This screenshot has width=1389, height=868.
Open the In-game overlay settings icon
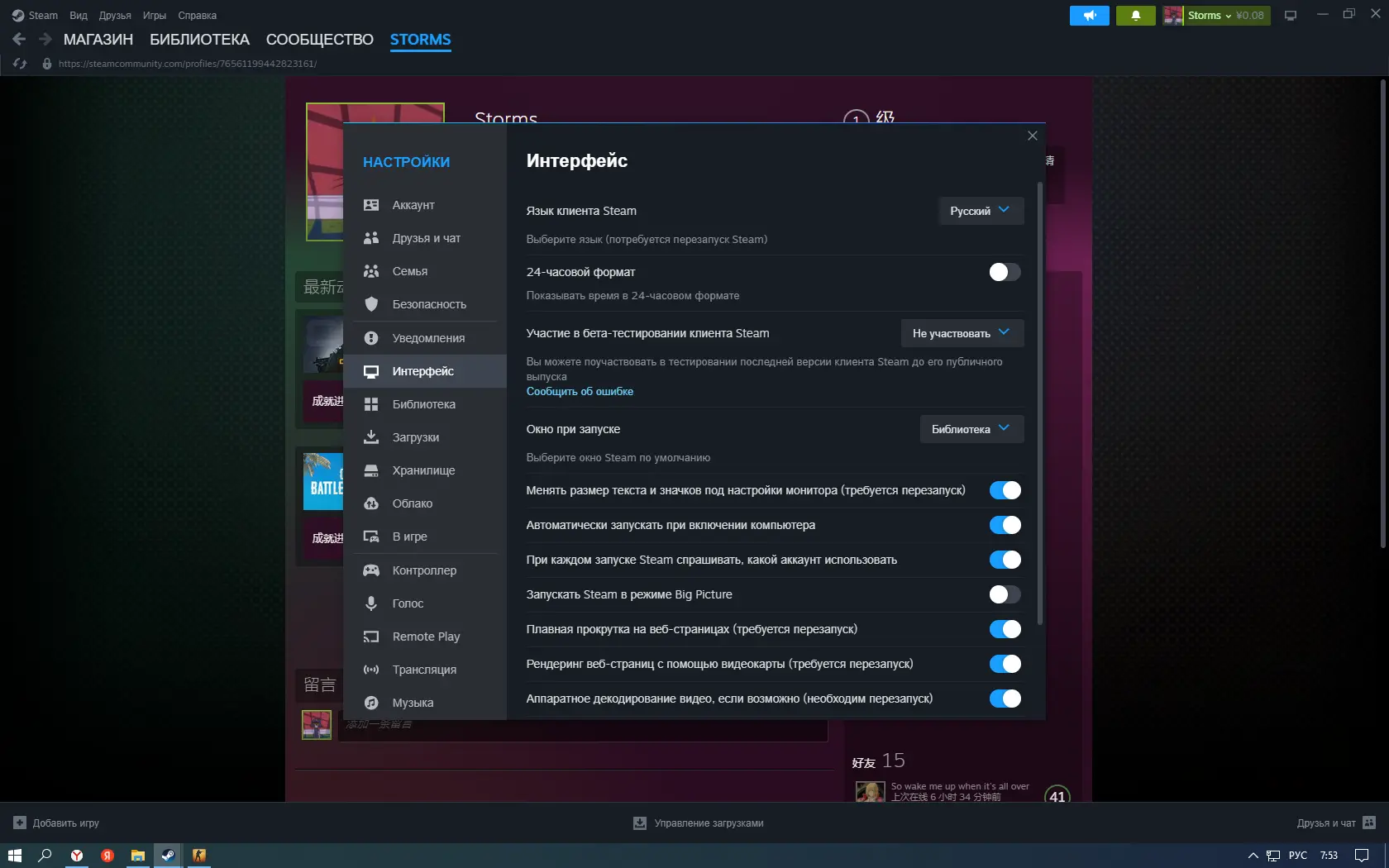pyautogui.click(x=371, y=537)
